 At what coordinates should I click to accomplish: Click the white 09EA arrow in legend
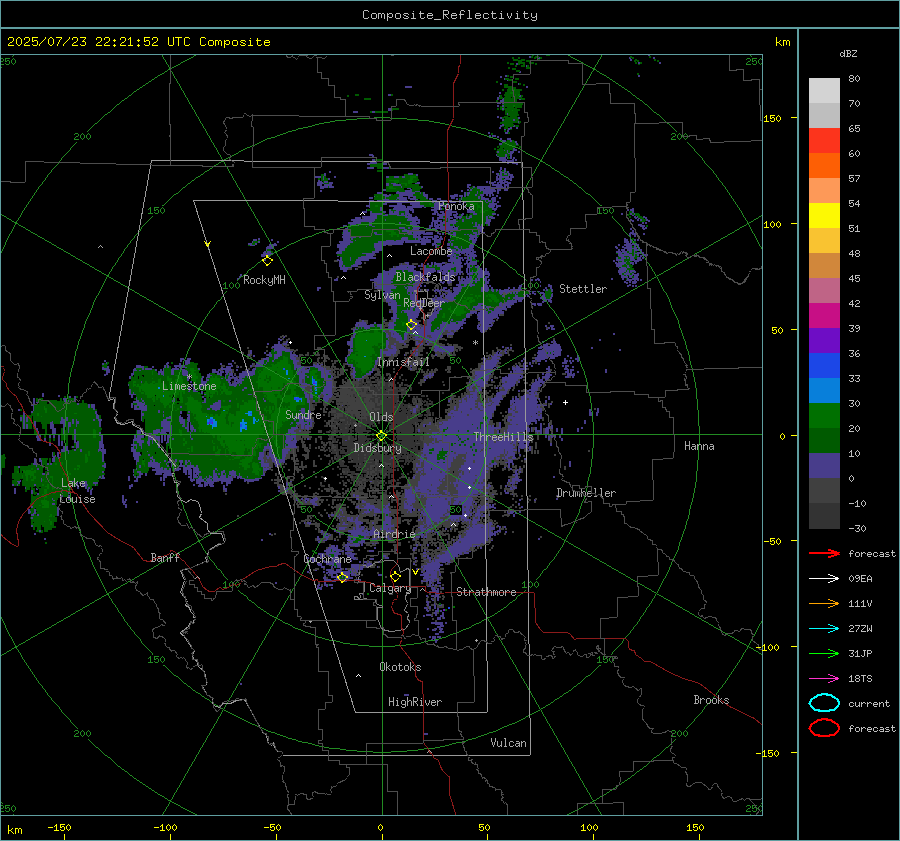(x=824, y=578)
